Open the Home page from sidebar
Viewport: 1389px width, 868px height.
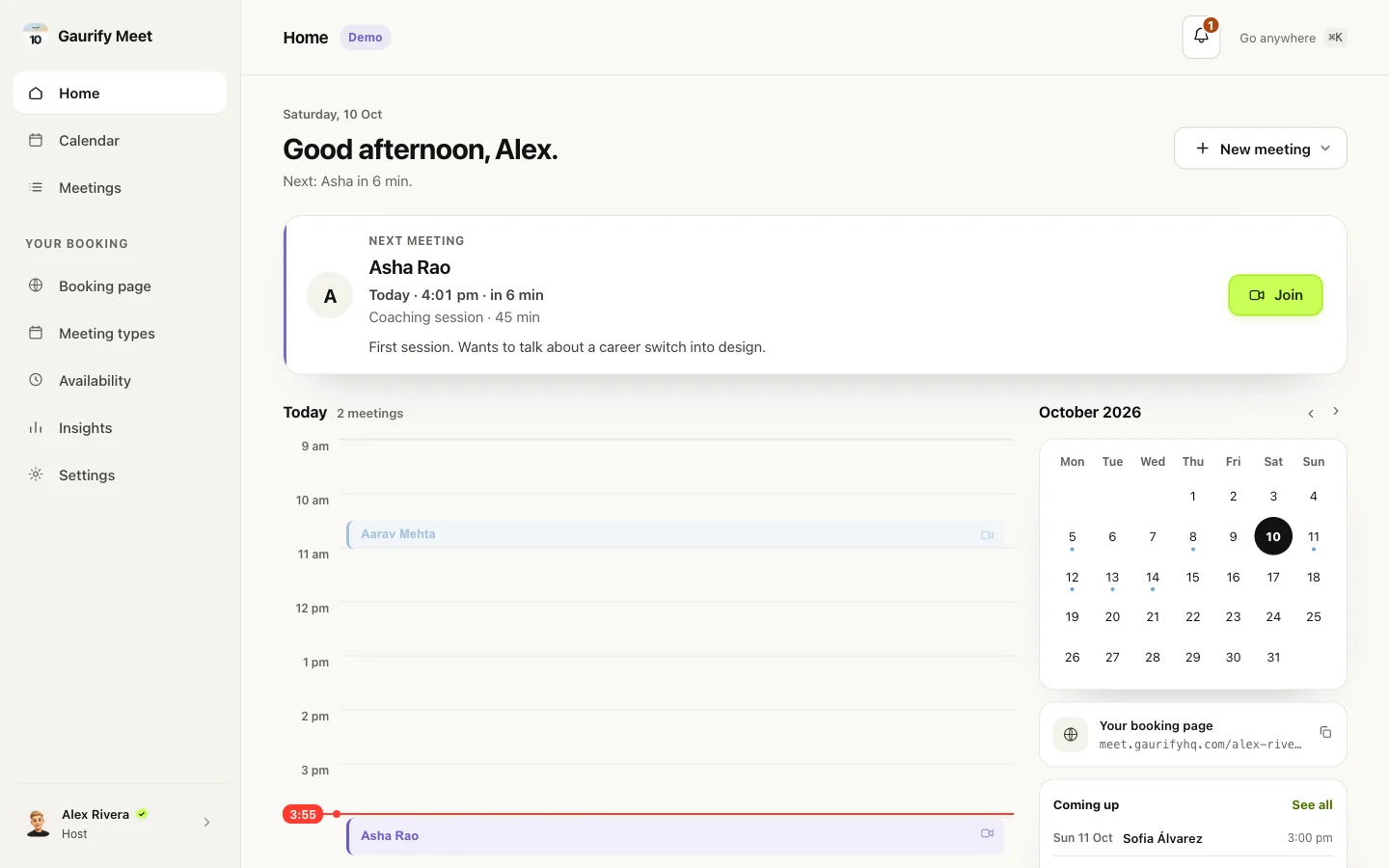pos(121,94)
